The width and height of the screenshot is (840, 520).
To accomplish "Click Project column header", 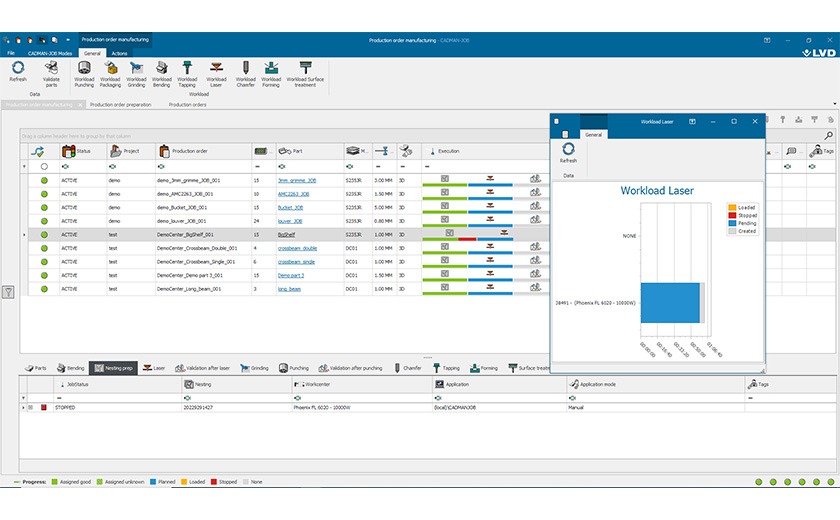I will (131, 151).
